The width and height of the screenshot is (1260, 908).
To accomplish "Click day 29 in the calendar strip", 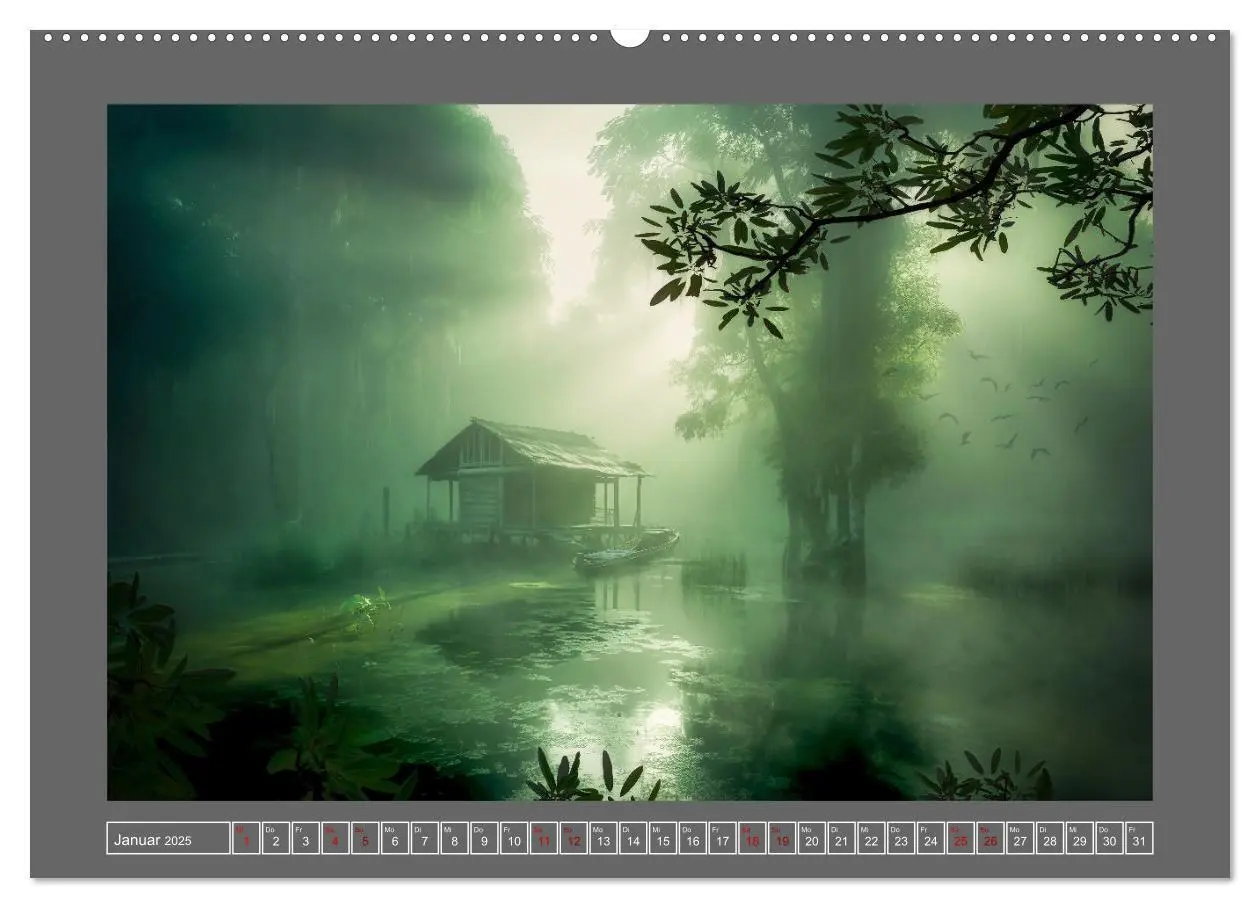I will (1080, 839).
